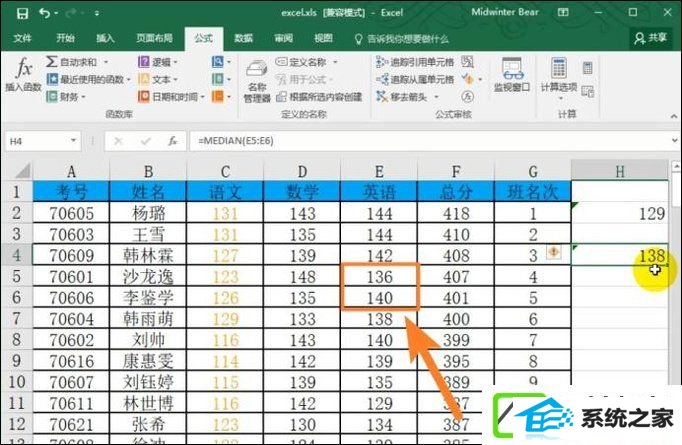This screenshot has height=445, width=682.
Task: Switch to the Review tab
Action: pos(284,38)
